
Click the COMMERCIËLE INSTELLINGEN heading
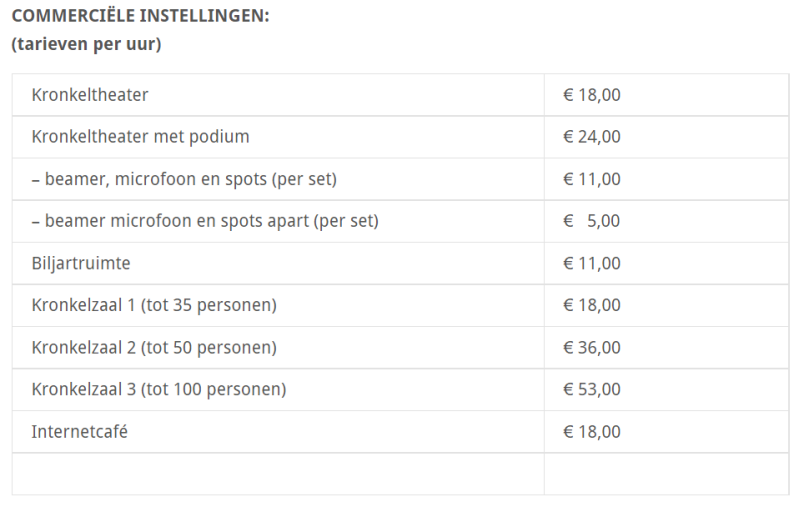click(x=141, y=18)
